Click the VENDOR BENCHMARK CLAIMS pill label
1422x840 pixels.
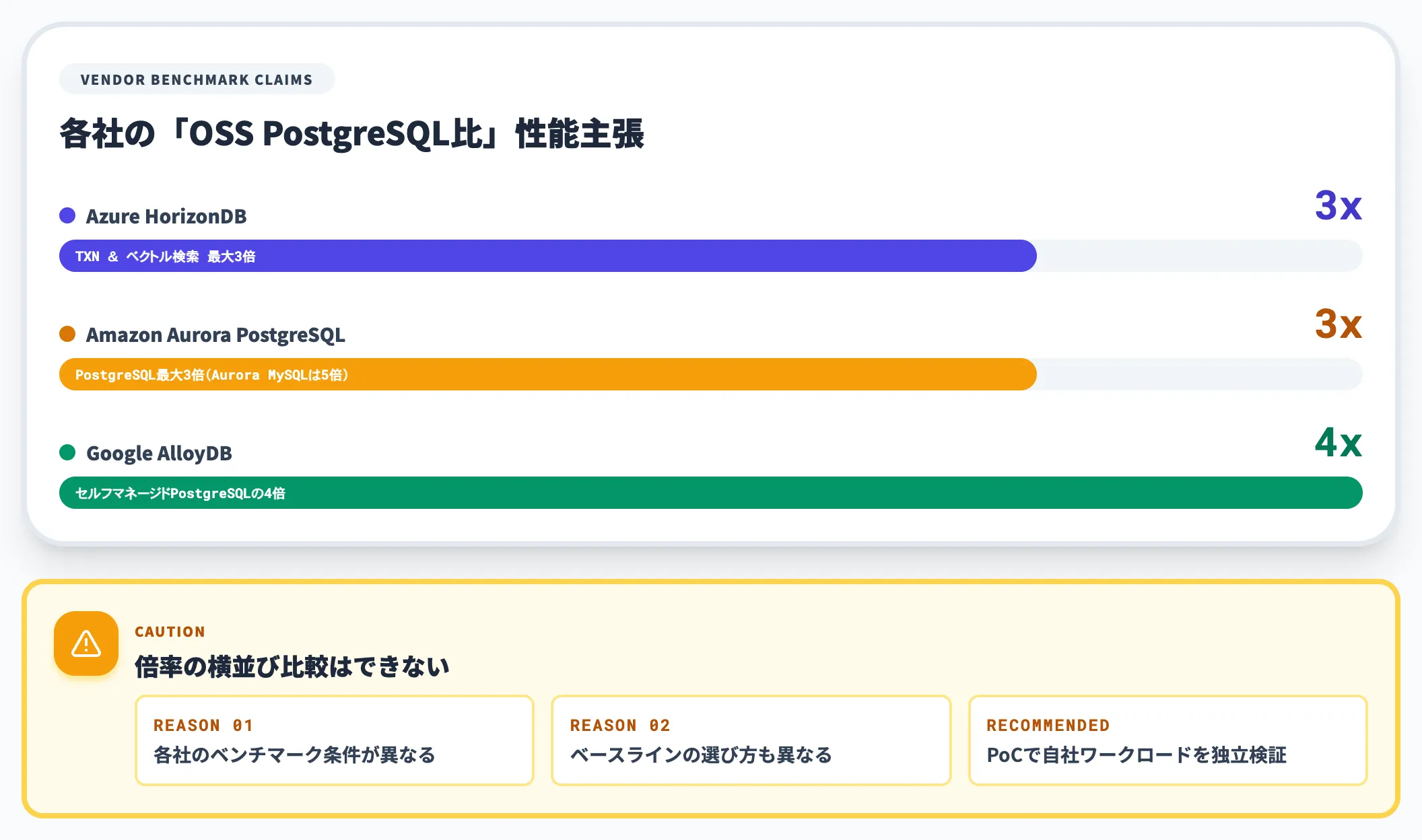coord(197,79)
